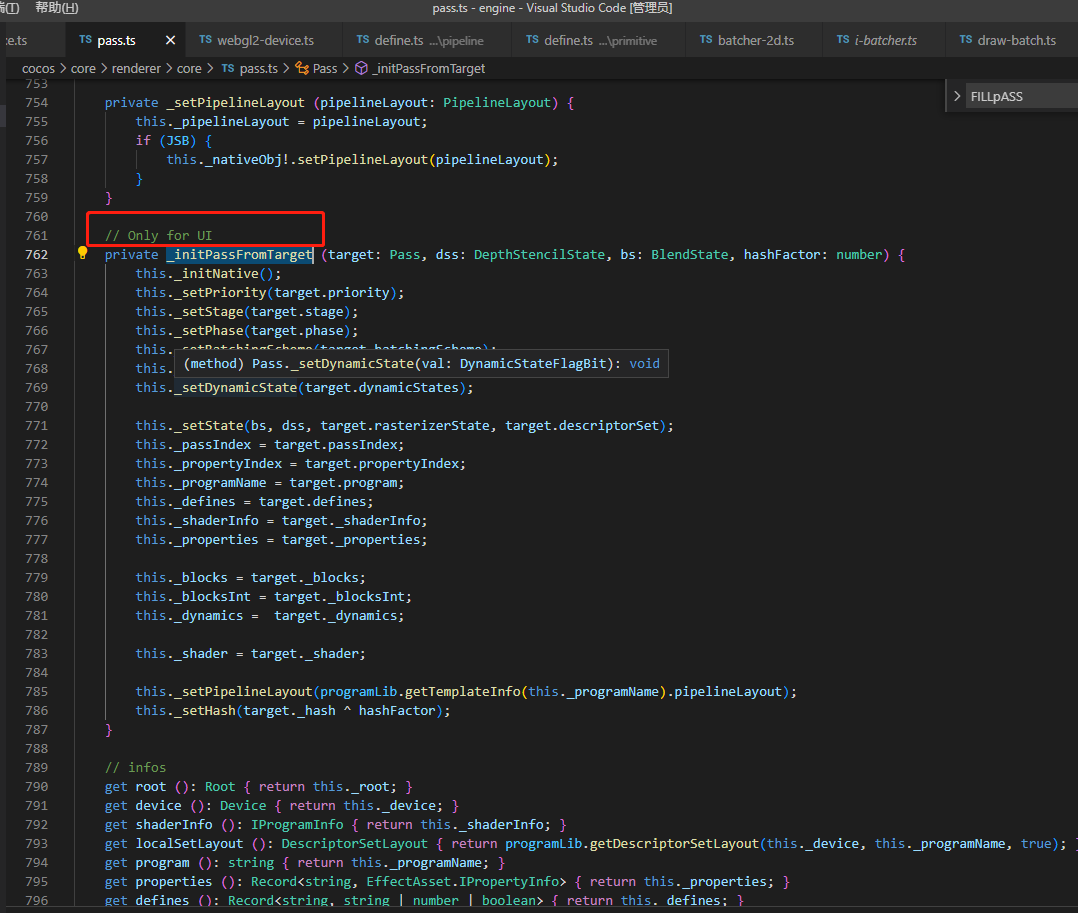Click the _setDynamicState call on line 769
The height and width of the screenshot is (913, 1078).
pos(236,387)
